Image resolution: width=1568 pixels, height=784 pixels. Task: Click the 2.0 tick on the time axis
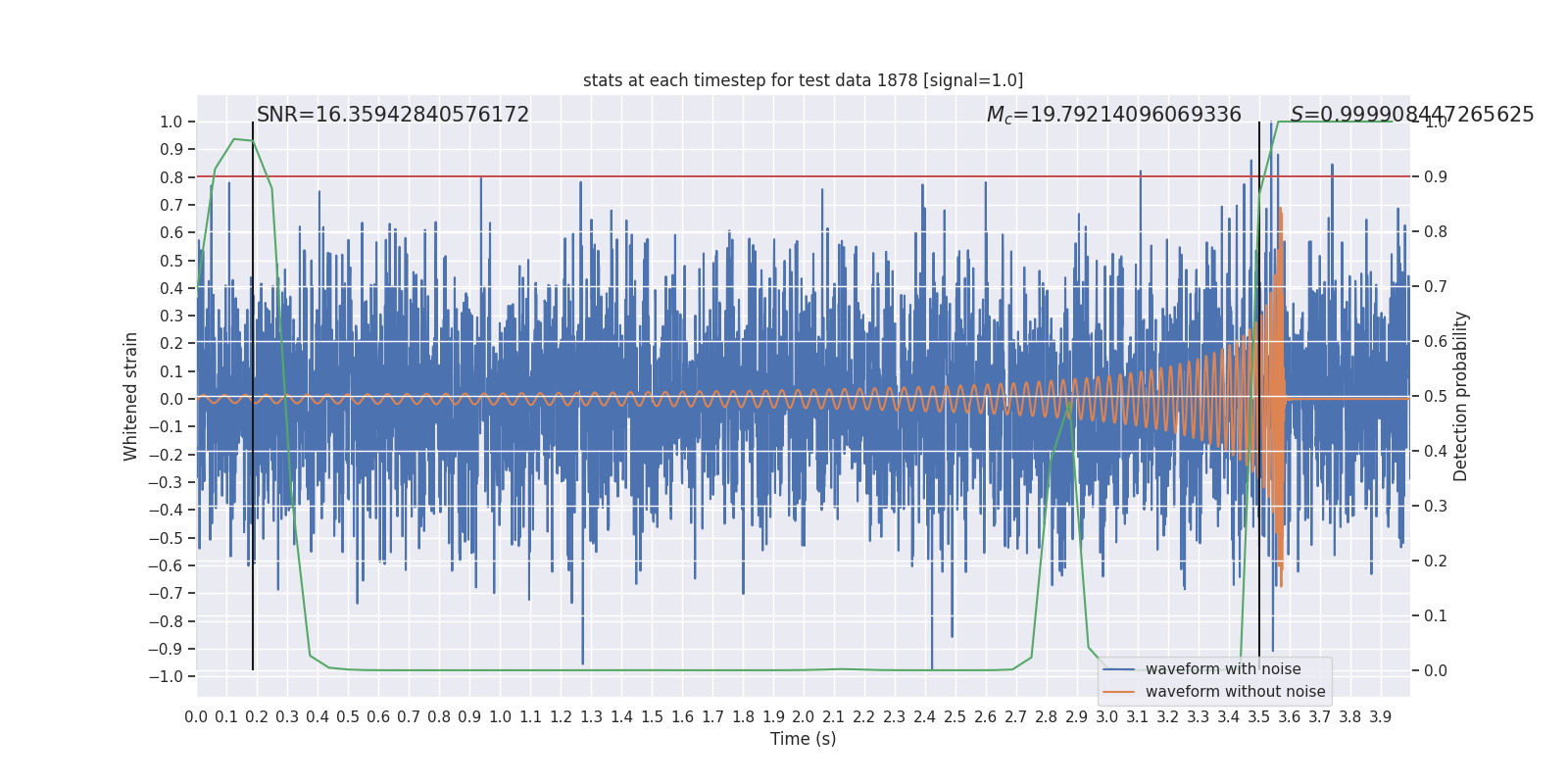click(804, 717)
